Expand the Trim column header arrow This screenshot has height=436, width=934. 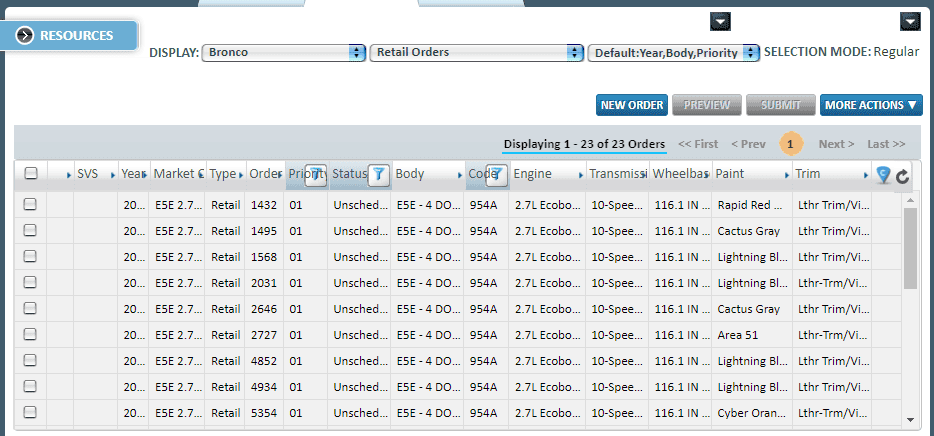click(x=866, y=175)
